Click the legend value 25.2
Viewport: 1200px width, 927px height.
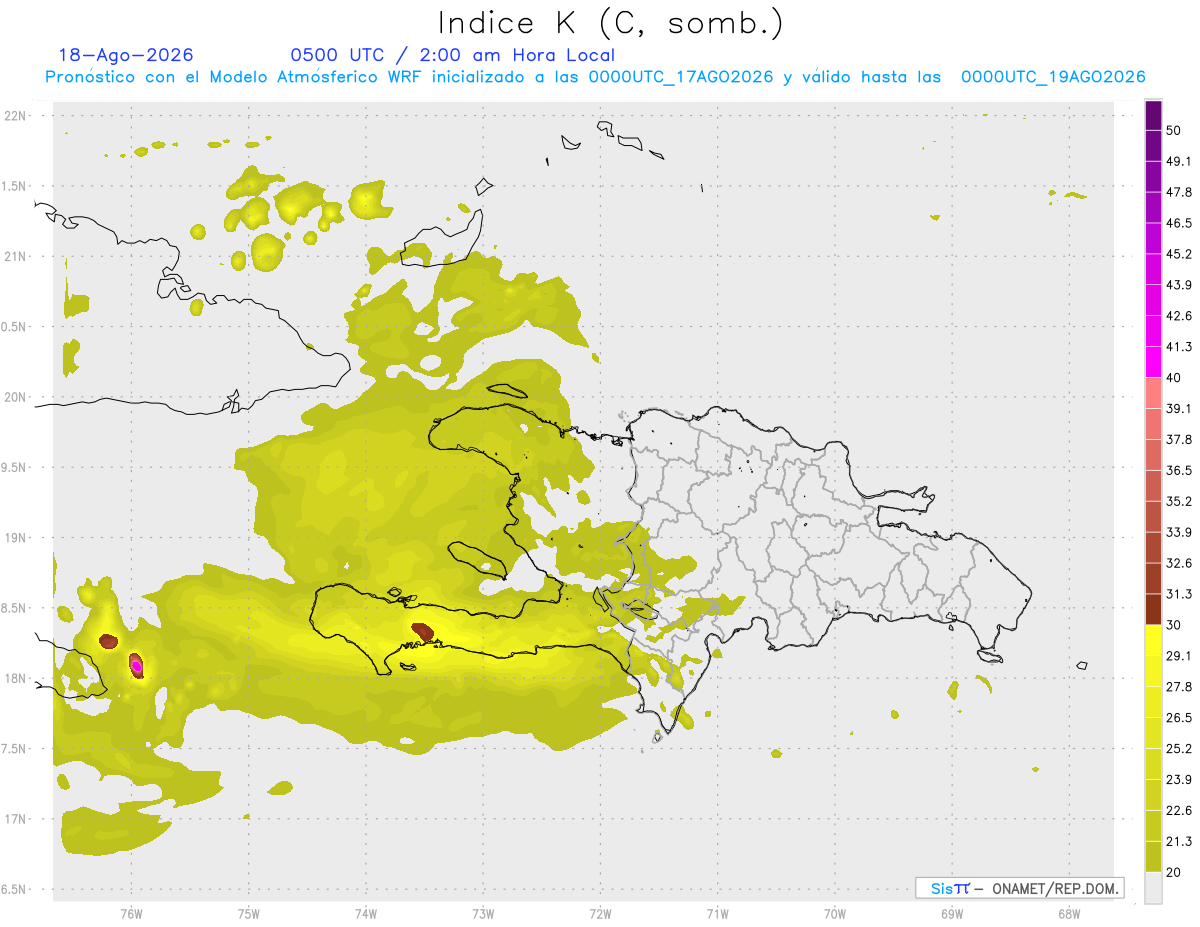(x=1179, y=748)
